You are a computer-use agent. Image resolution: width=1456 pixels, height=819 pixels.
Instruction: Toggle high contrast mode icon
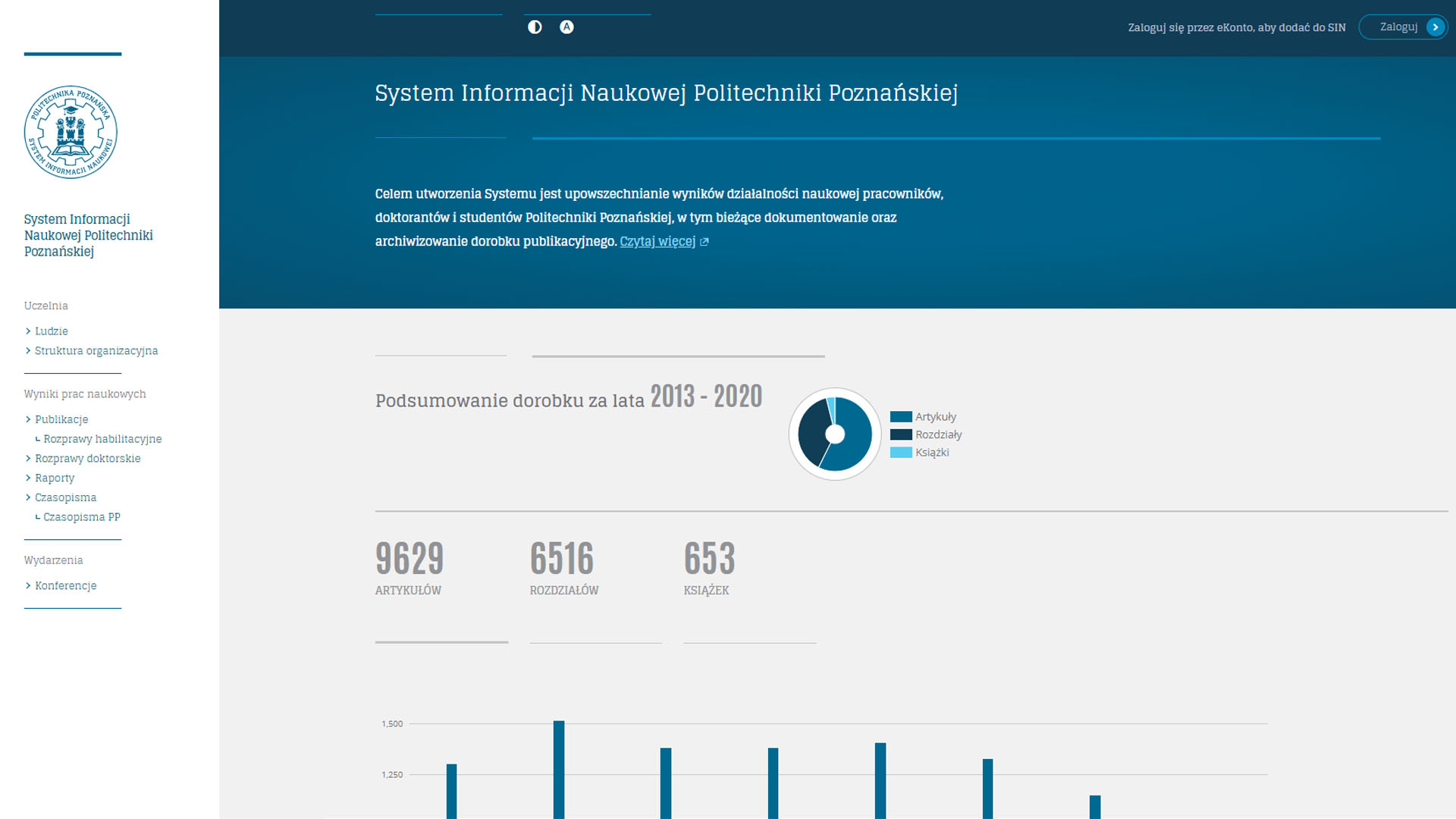[x=535, y=27]
